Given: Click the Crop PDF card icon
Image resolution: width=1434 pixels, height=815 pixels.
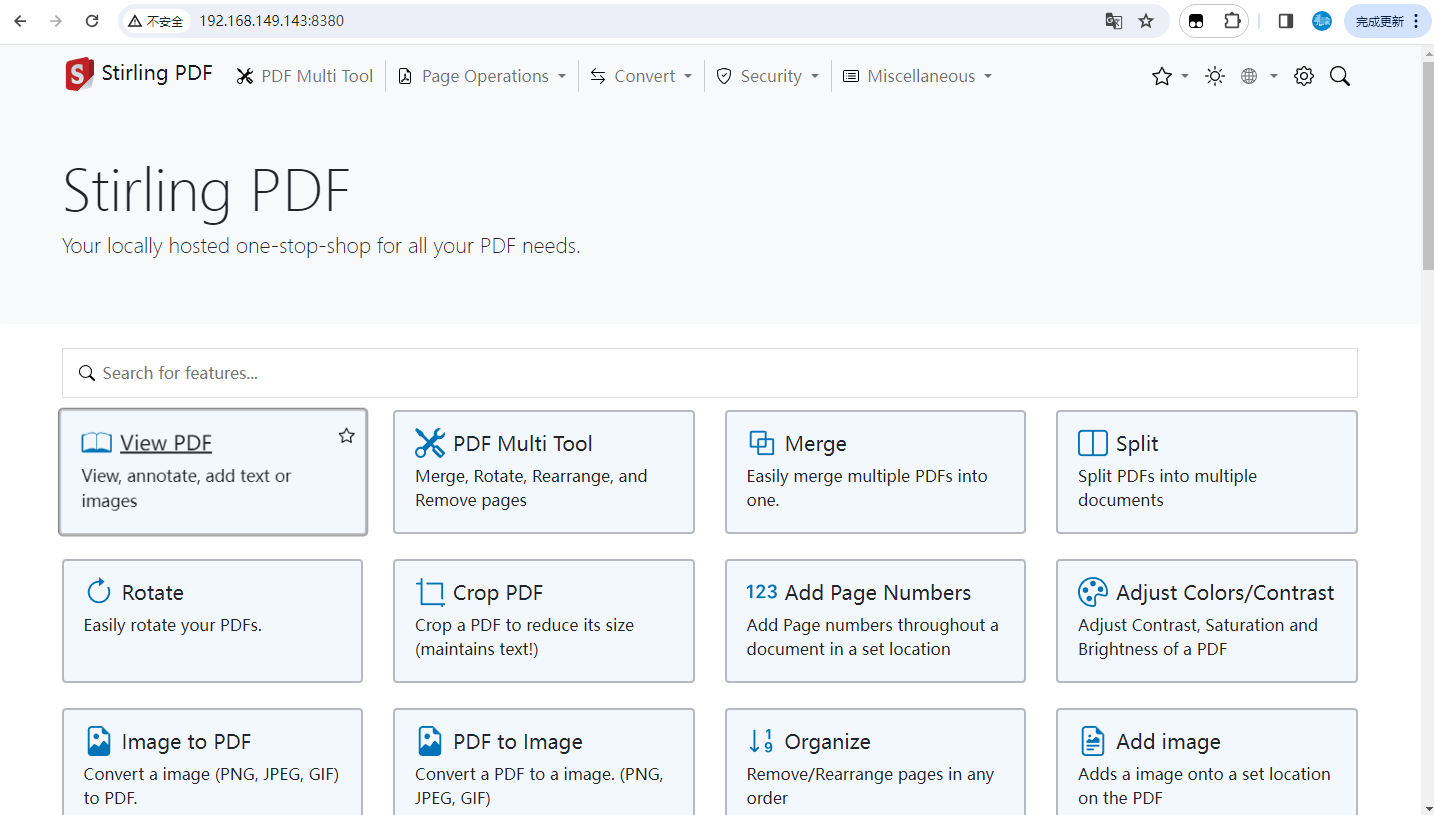Looking at the screenshot, I should point(430,592).
